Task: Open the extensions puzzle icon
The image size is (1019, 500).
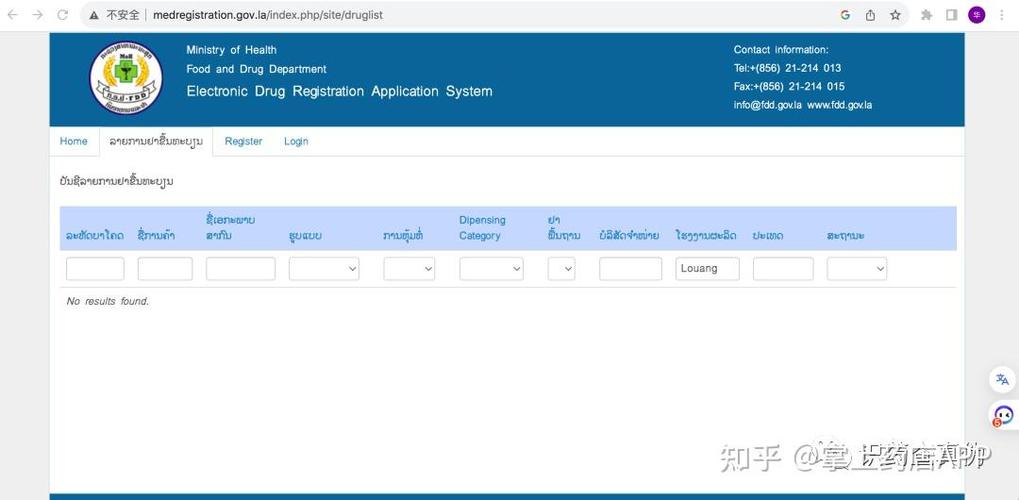Action: (x=926, y=15)
